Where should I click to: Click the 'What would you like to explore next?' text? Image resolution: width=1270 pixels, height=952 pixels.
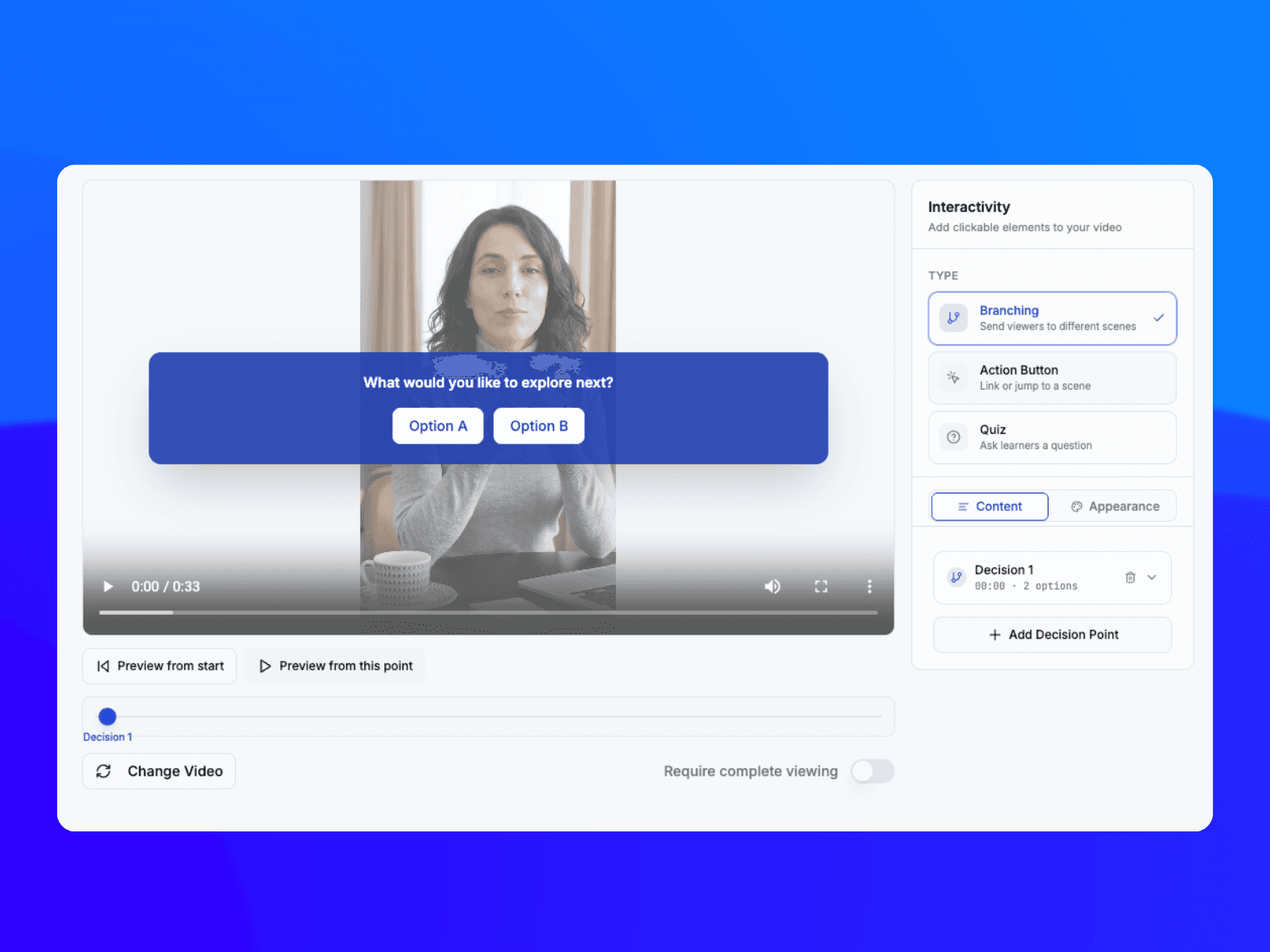pos(488,382)
